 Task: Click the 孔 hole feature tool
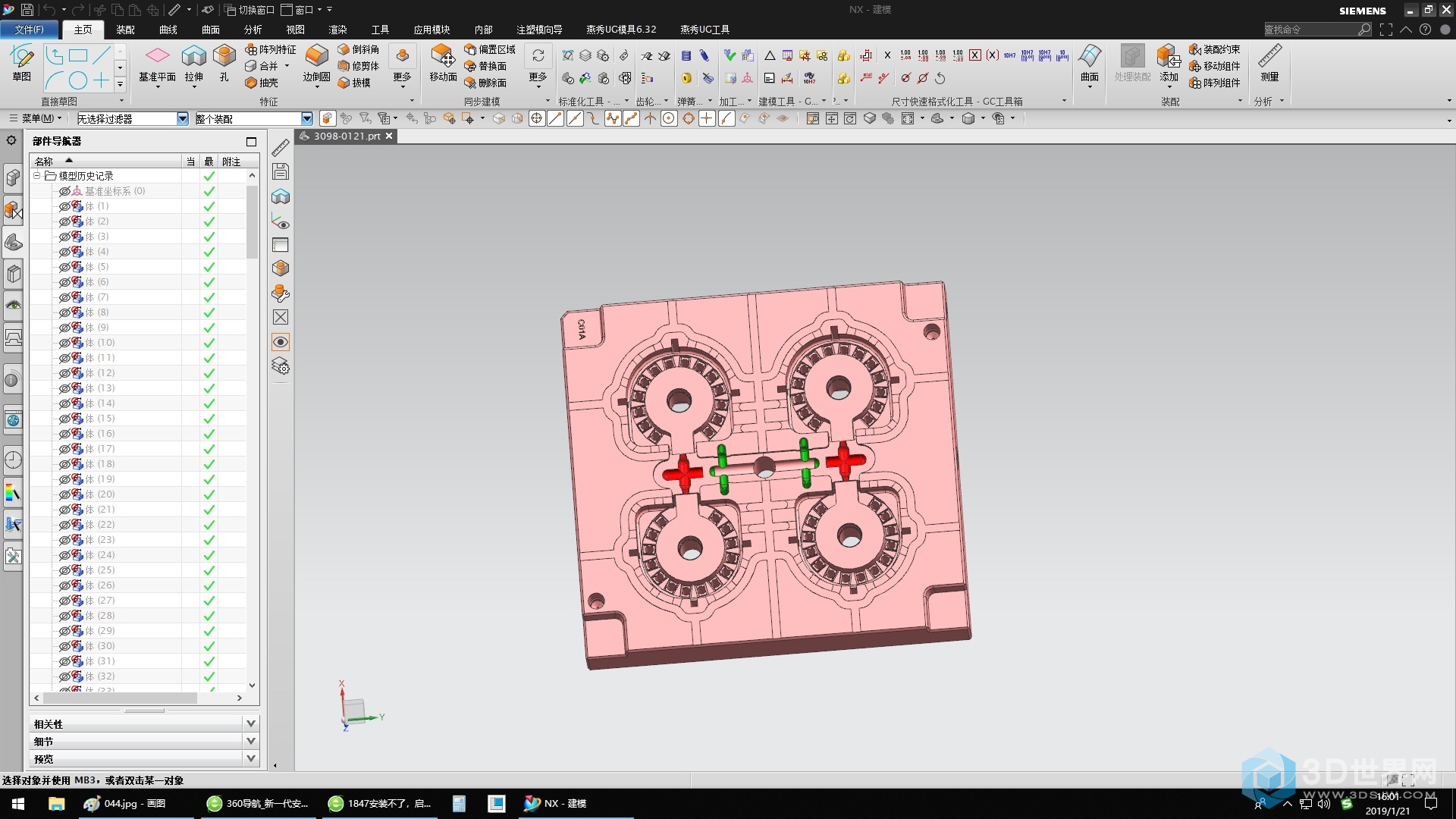click(224, 64)
